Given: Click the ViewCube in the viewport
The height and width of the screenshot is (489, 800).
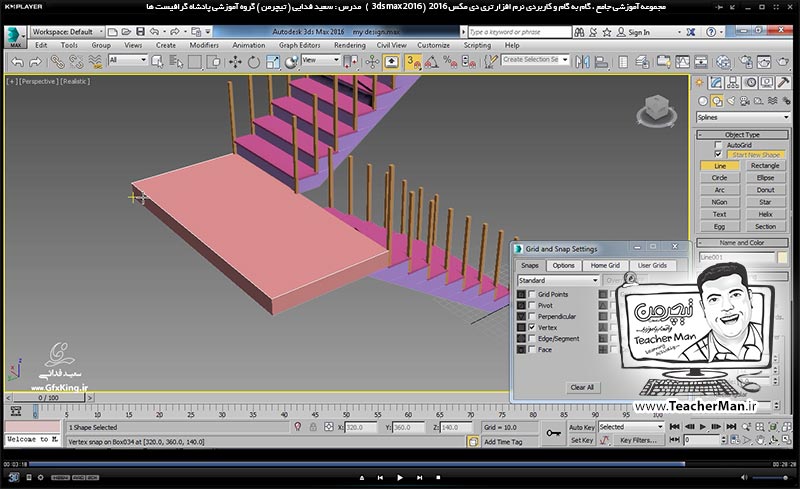Looking at the screenshot, I should (x=656, y=111).
